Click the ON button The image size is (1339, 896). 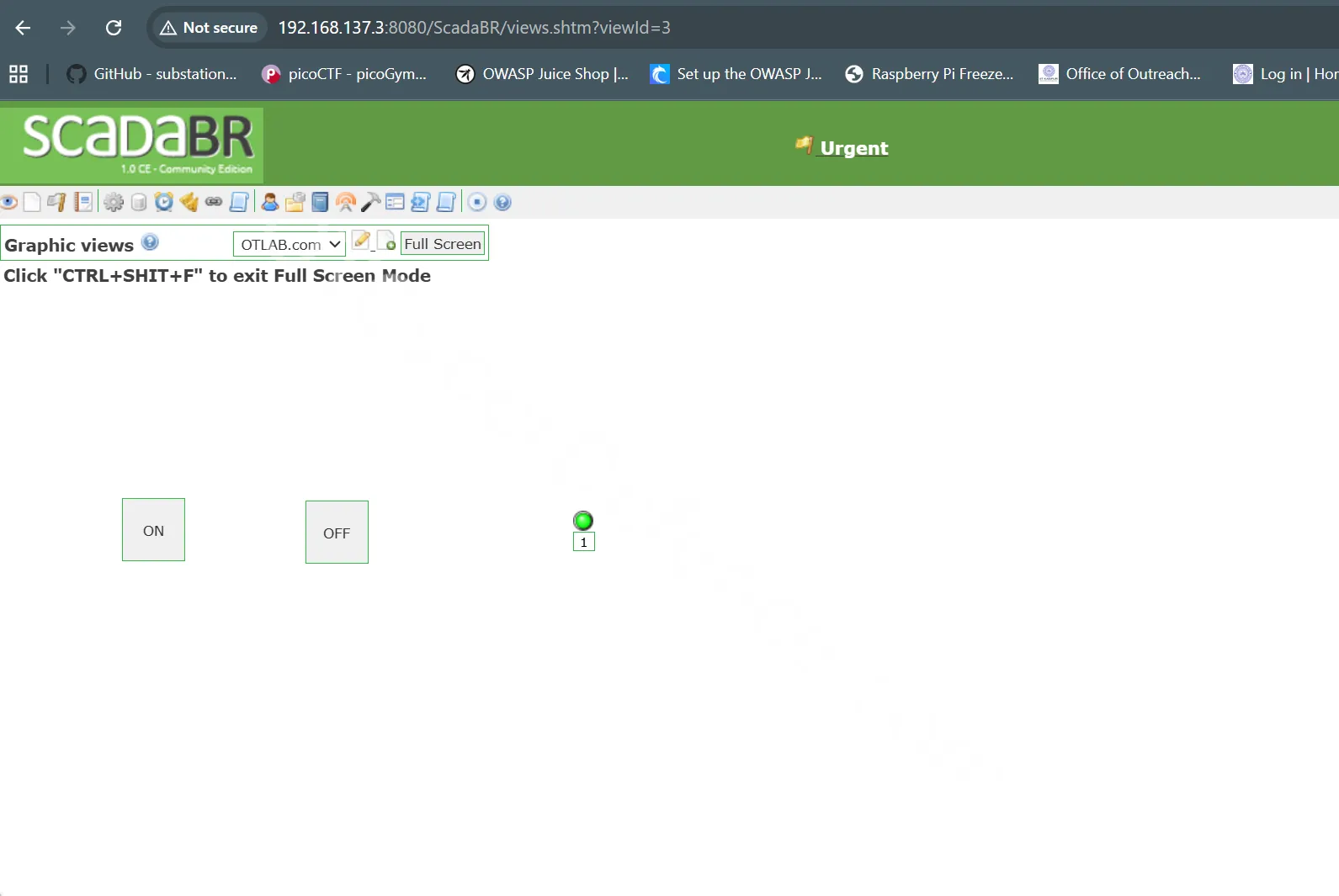(153, 530)
